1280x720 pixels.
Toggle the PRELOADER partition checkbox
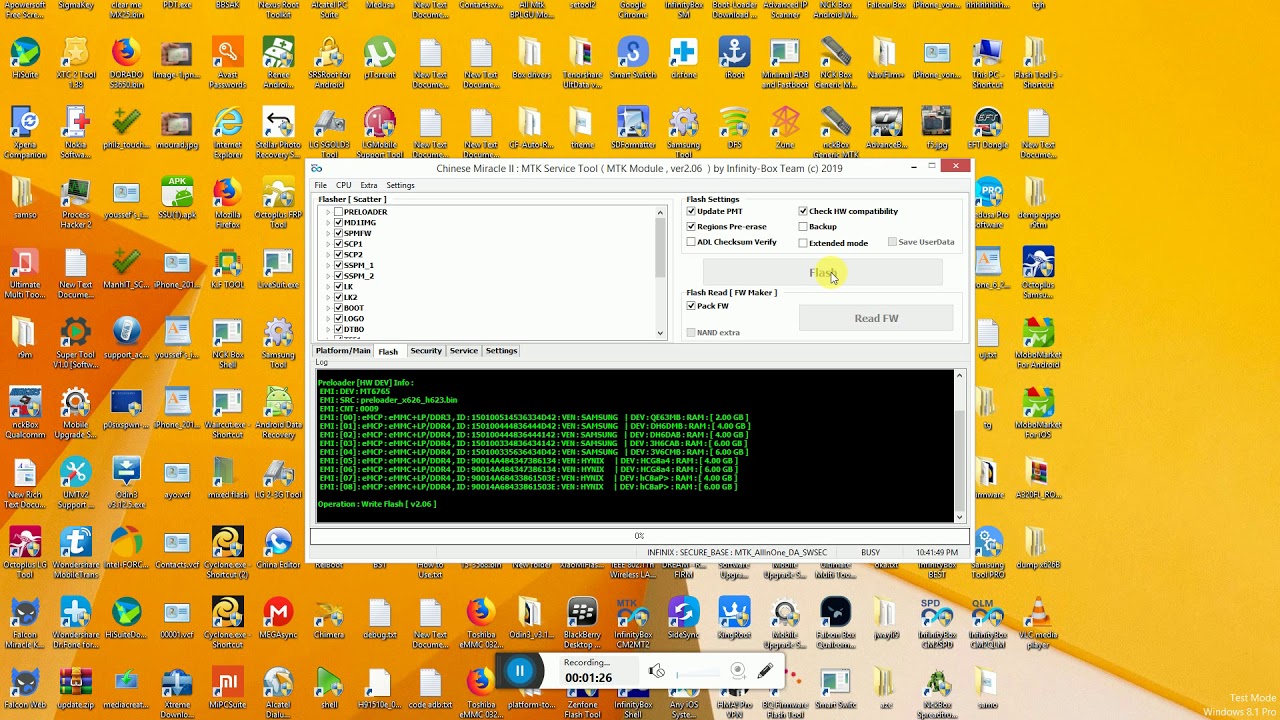[x=338, y=212]
